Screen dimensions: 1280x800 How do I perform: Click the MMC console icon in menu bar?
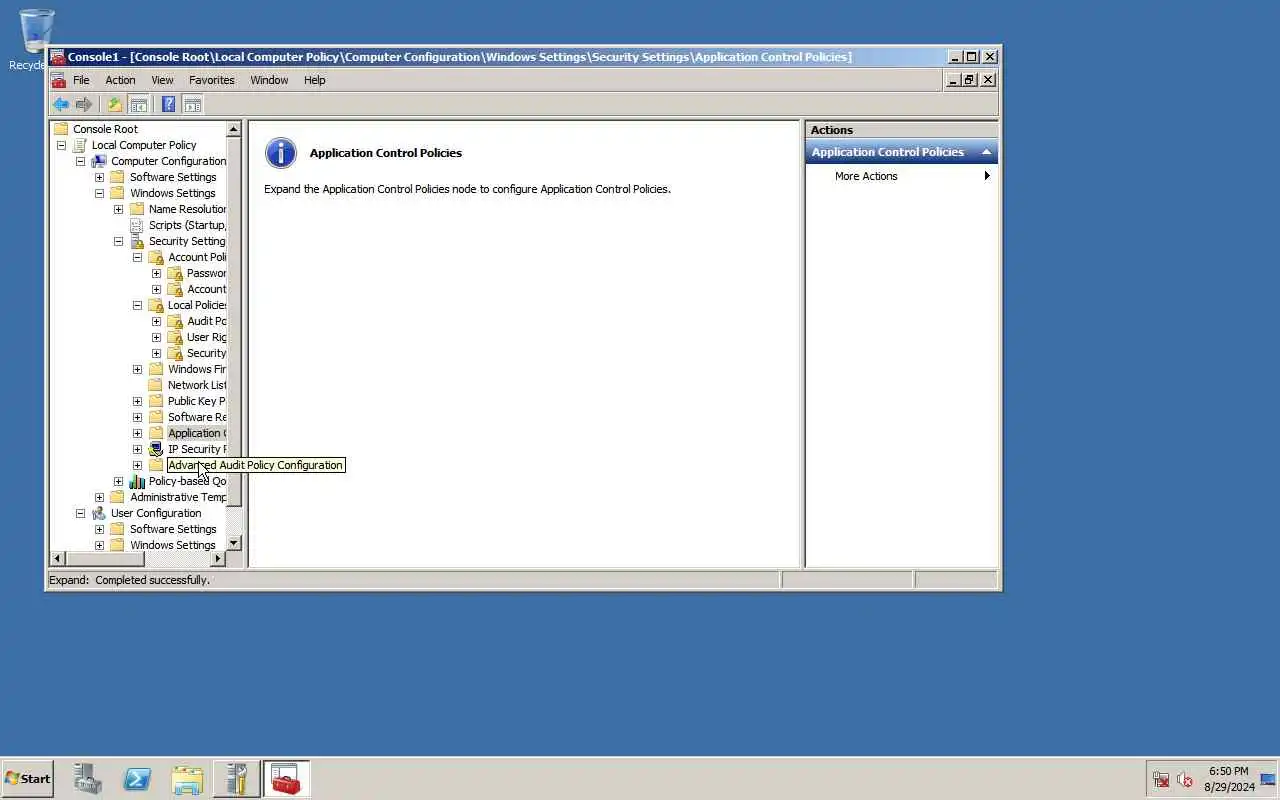coord(58,80)
